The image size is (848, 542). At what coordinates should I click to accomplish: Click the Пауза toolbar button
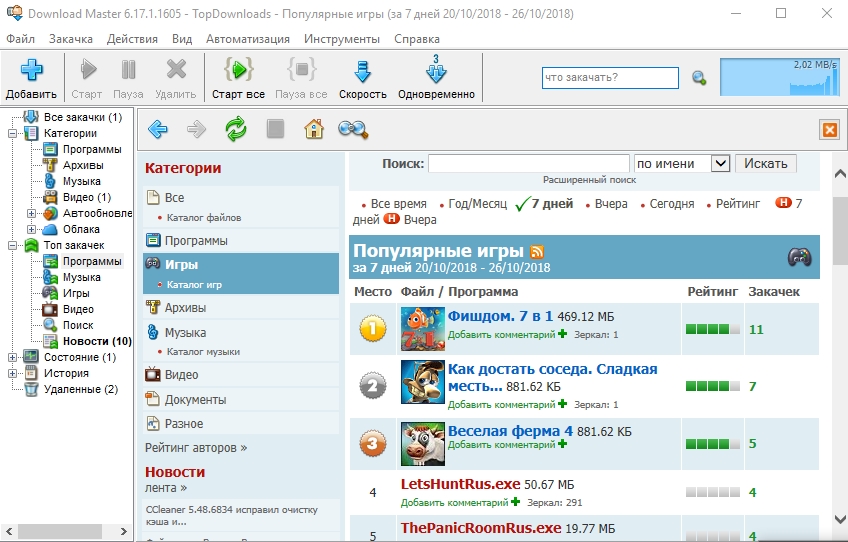click(128, 79)
